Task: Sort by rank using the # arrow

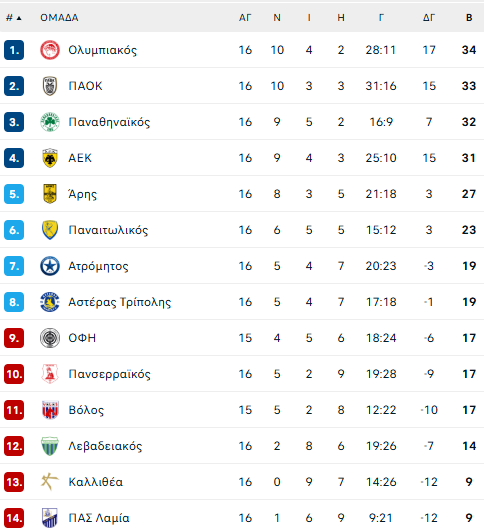Action: tap(14, 18)
